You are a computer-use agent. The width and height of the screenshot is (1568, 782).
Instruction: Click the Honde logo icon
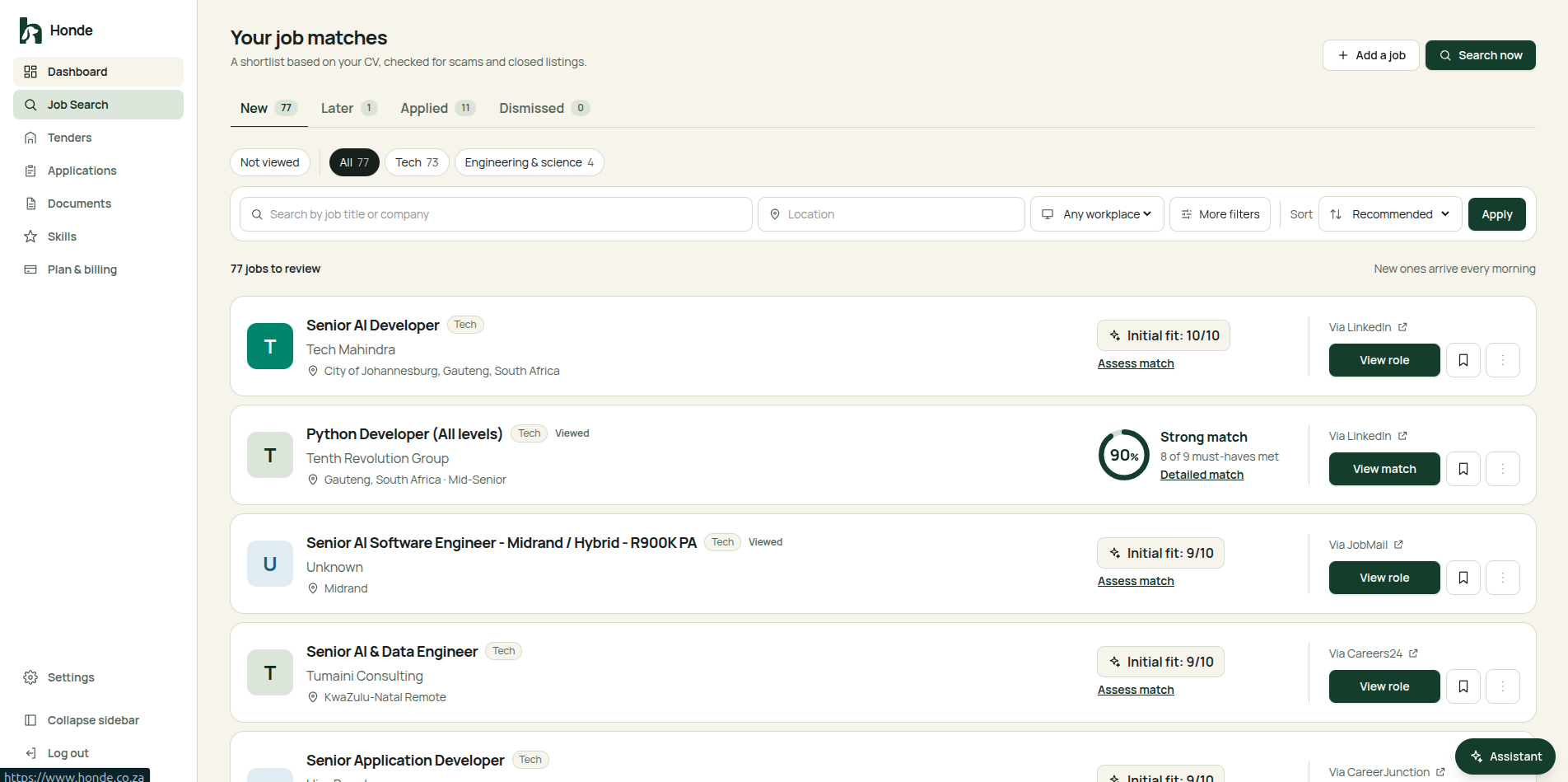[30, 30]
